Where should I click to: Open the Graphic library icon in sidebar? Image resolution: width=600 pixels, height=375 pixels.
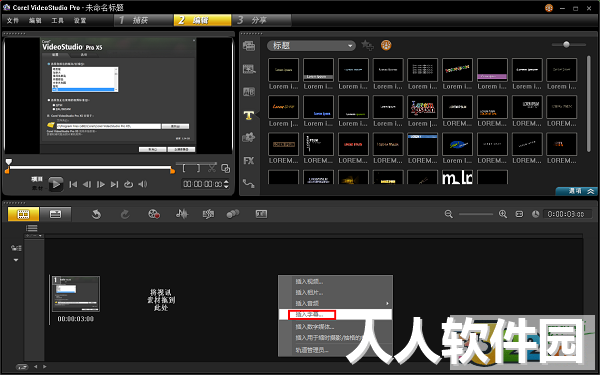point(249,138)
